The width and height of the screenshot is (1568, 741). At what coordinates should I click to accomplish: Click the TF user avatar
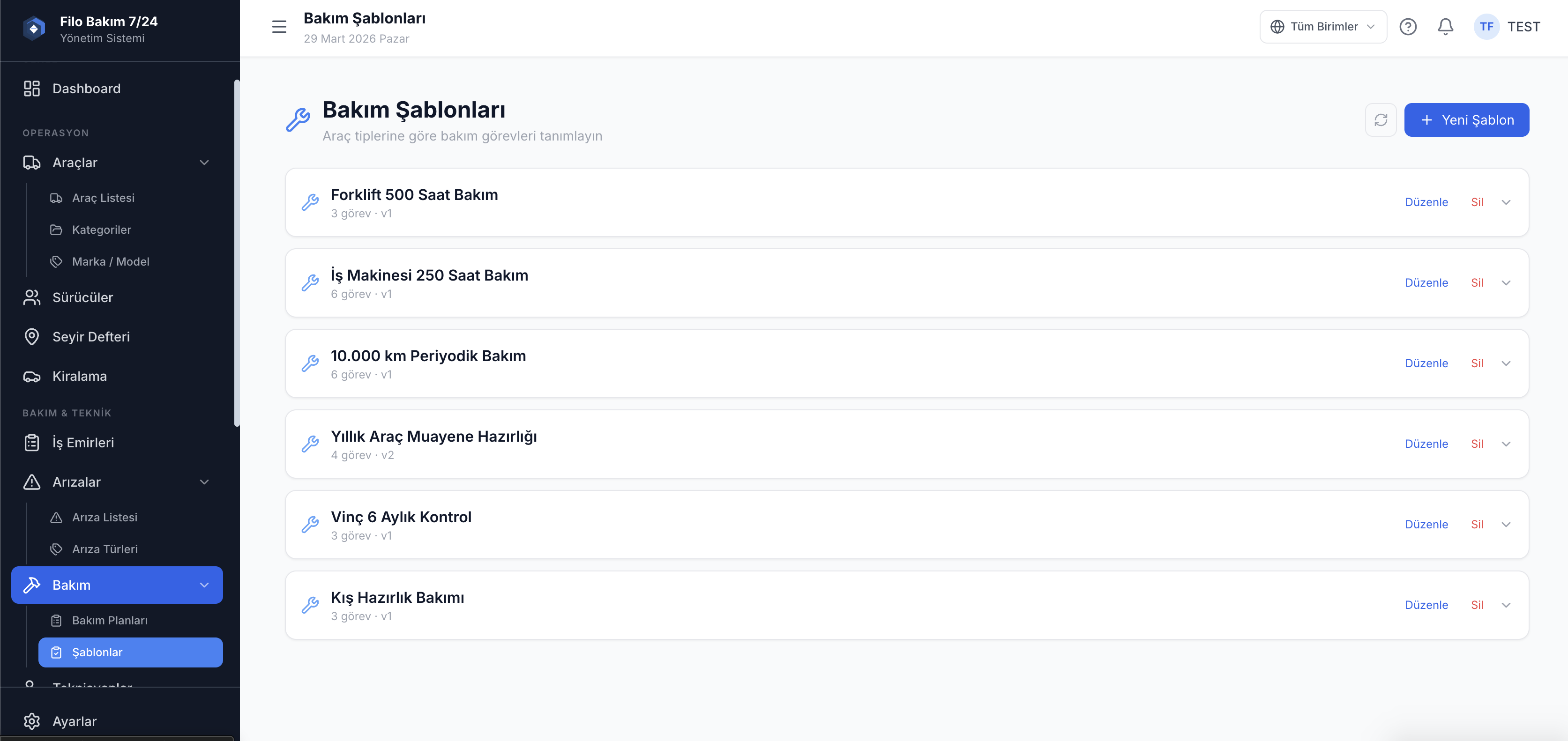tap(1486, 27)
